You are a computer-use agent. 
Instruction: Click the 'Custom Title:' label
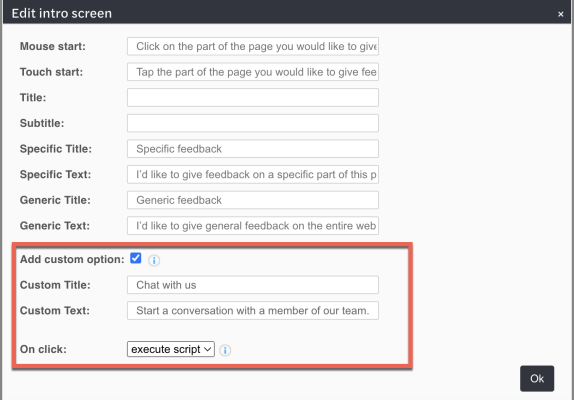pos(55,285)
